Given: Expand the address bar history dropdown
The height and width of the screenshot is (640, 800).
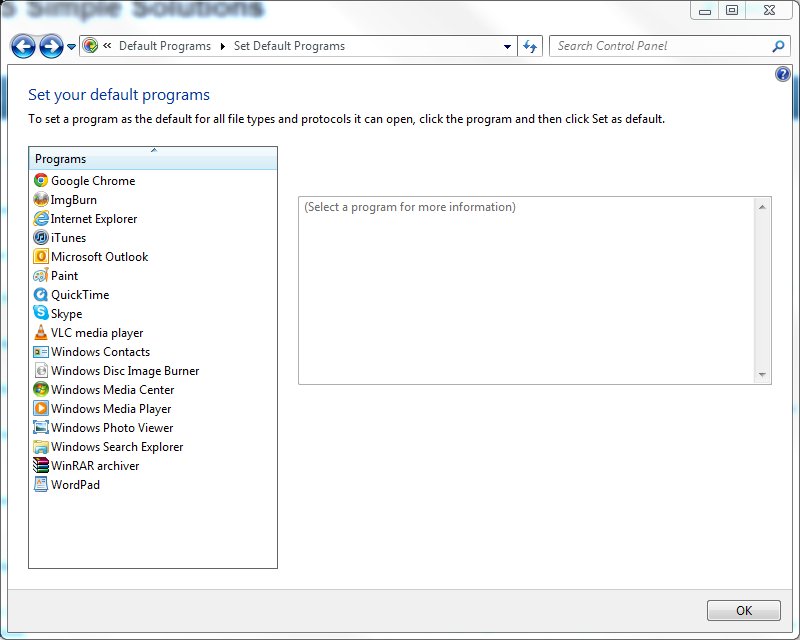Looking at the screenshot, I should pos(508,46).
